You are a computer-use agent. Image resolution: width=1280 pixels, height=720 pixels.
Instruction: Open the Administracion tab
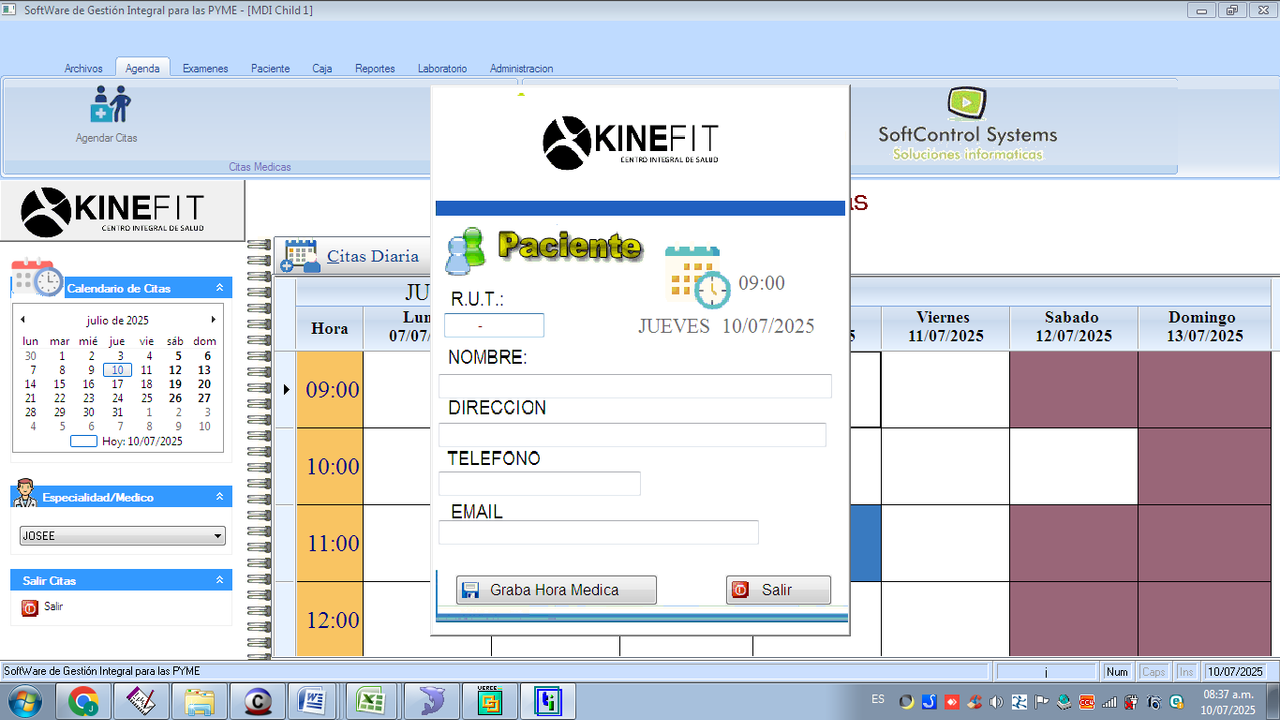(521, 68)
